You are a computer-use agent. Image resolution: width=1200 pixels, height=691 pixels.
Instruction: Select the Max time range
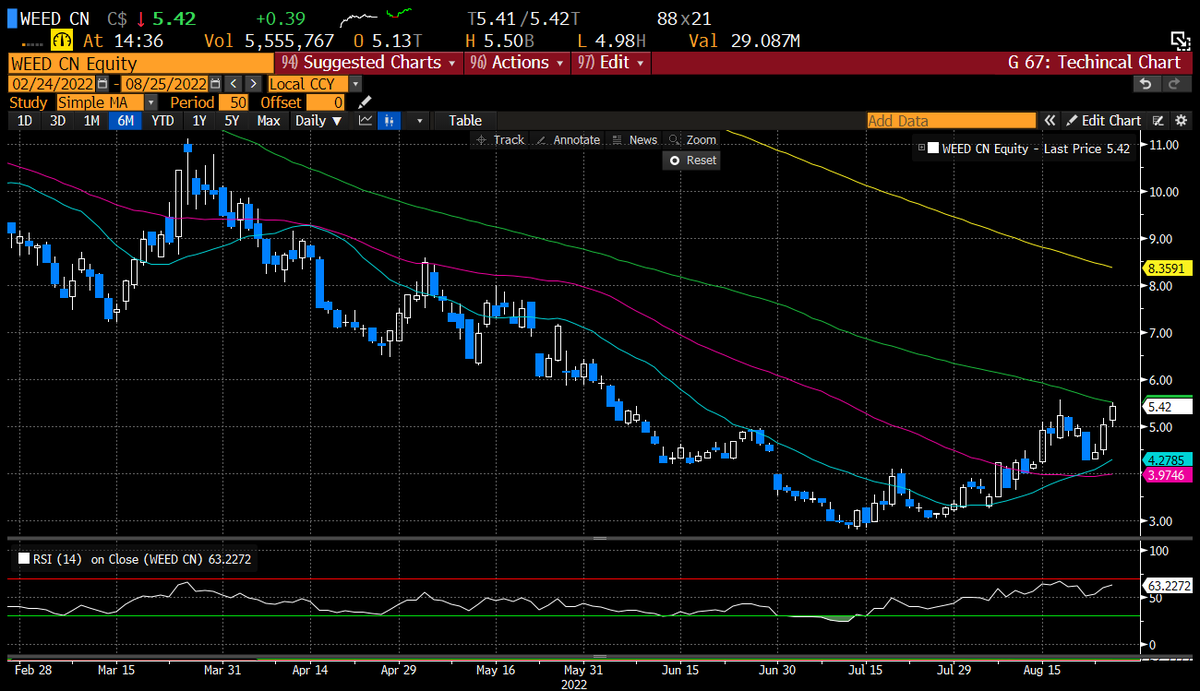pyautogui.click(x=268, y=120)
